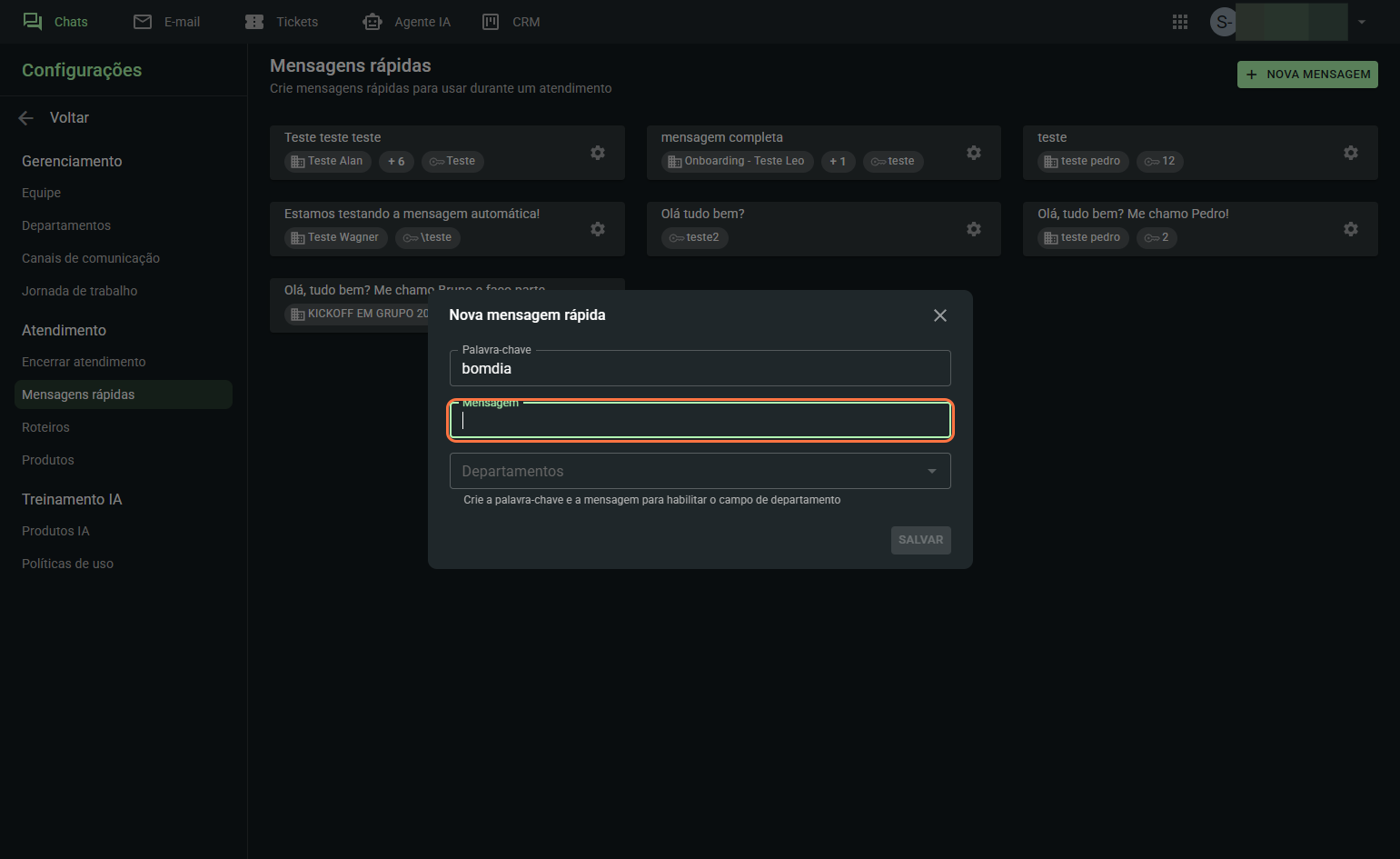
Task: Close the Nova mensagem rápida dialog
Action: click(940, 315)
